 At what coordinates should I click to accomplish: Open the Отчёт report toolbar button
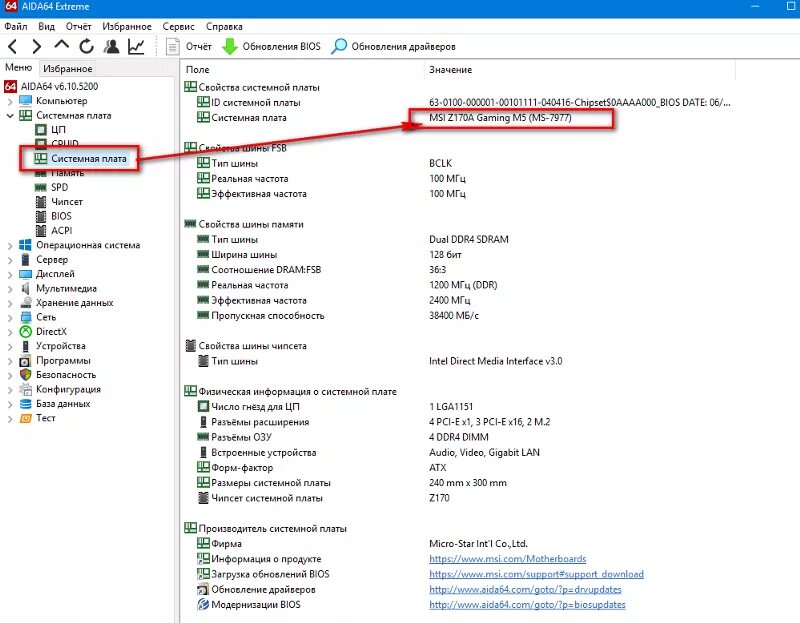pyautogui.click(x=189, y=46)
